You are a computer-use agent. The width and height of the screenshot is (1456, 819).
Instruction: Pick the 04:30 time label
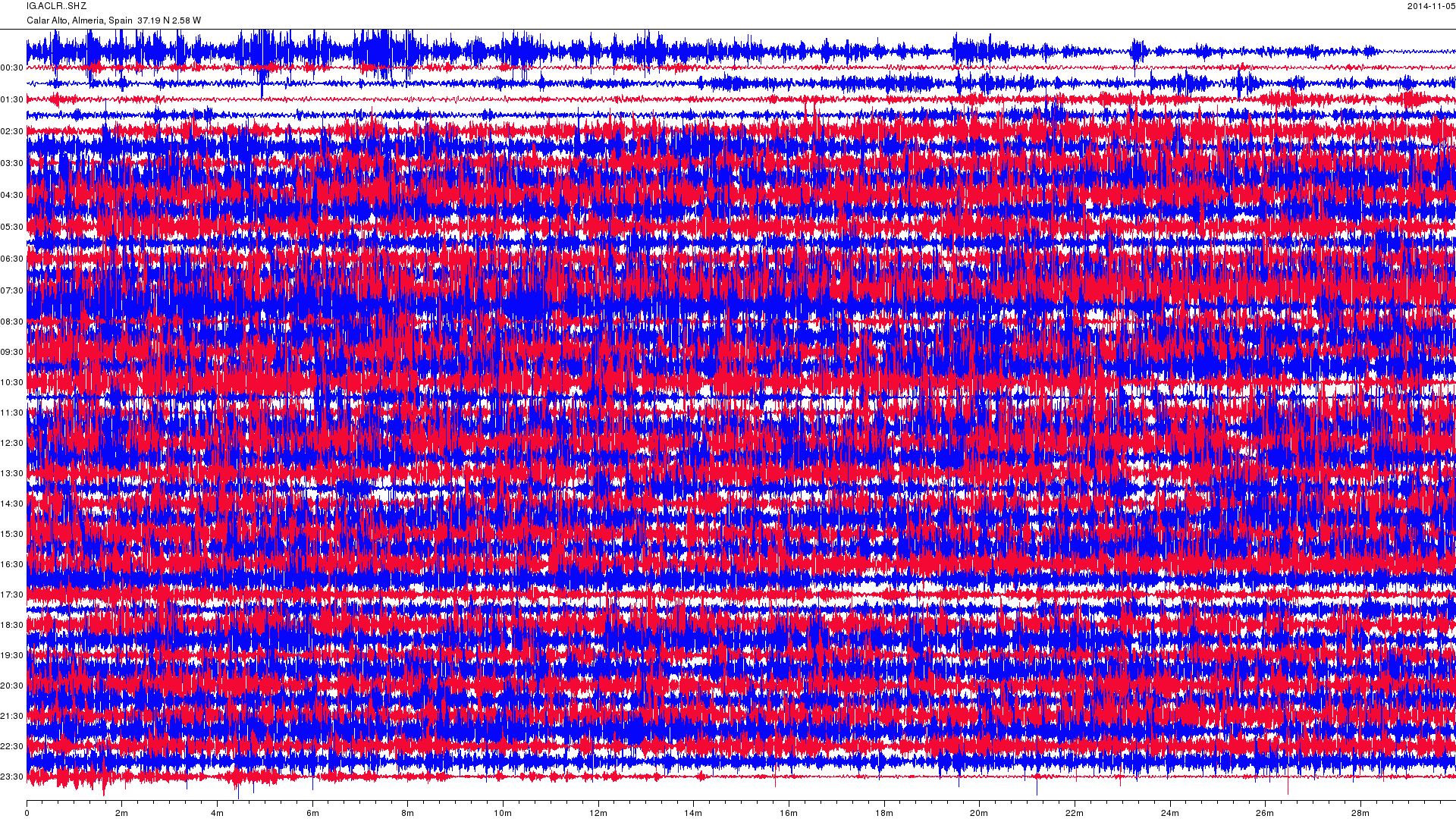click(x=12, y=196)
